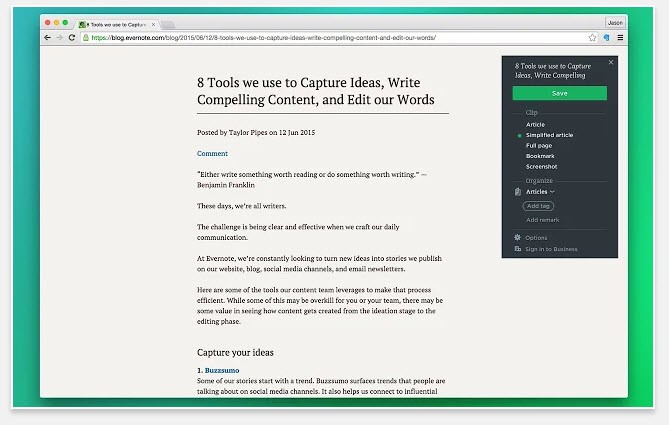Click 'Posted by Taylor Pipes on 12 Jun 2015'
The height and width of the screenshot is (425, 669).
coord(256,132)
